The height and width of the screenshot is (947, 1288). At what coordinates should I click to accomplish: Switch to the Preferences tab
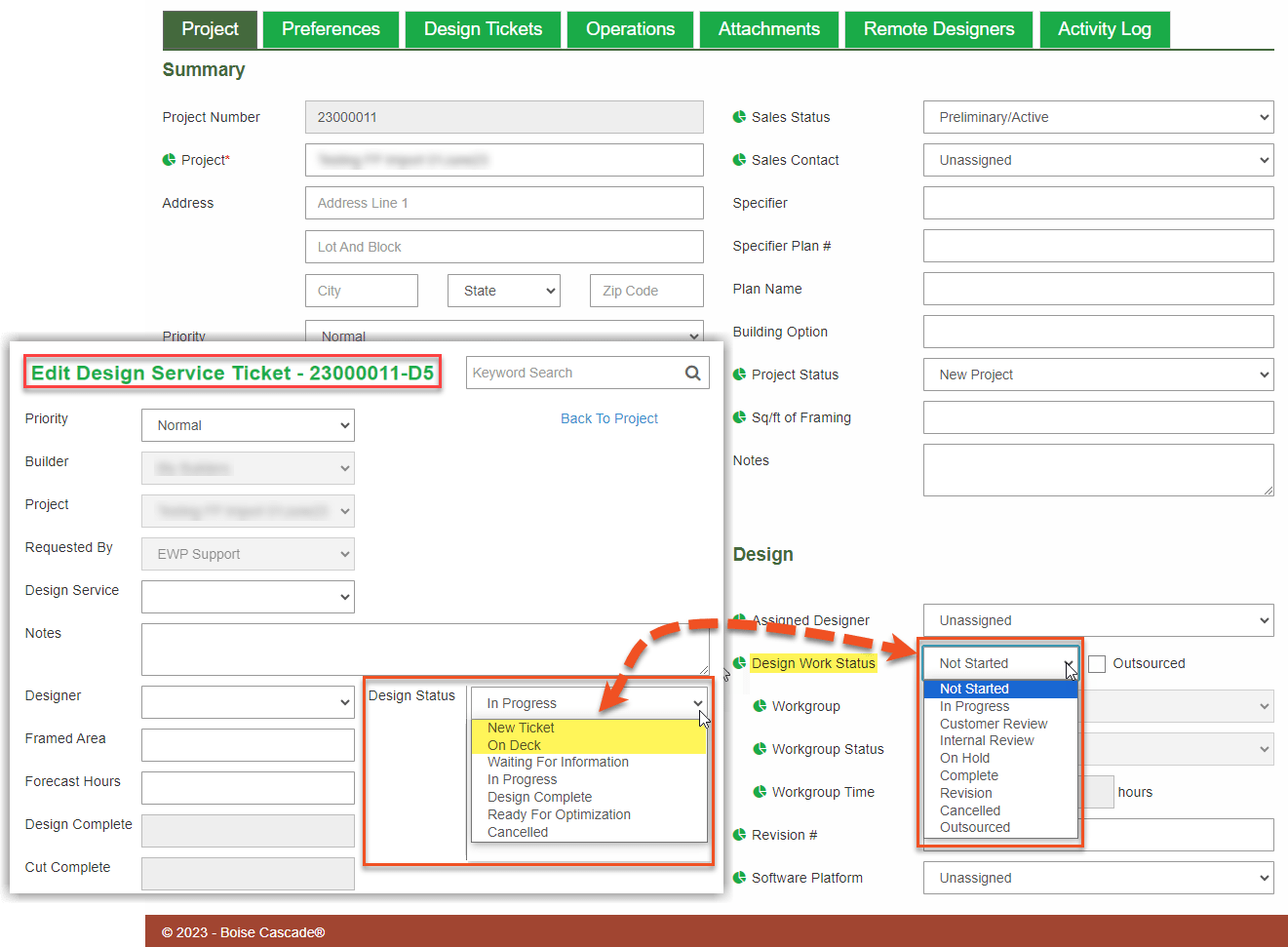(x=331, y=29)
